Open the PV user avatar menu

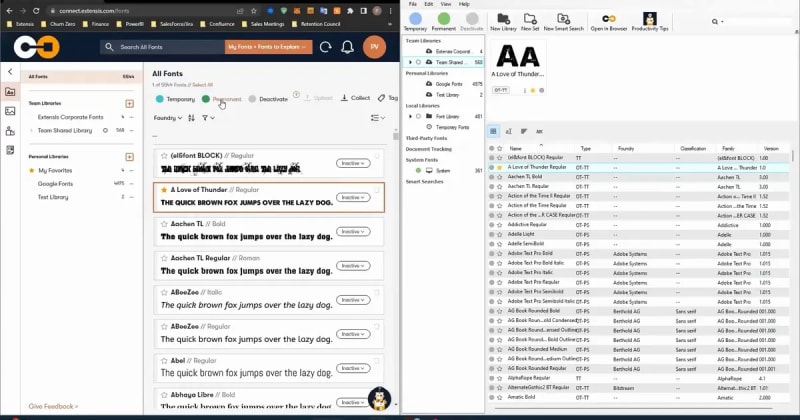tap(374, 46)
